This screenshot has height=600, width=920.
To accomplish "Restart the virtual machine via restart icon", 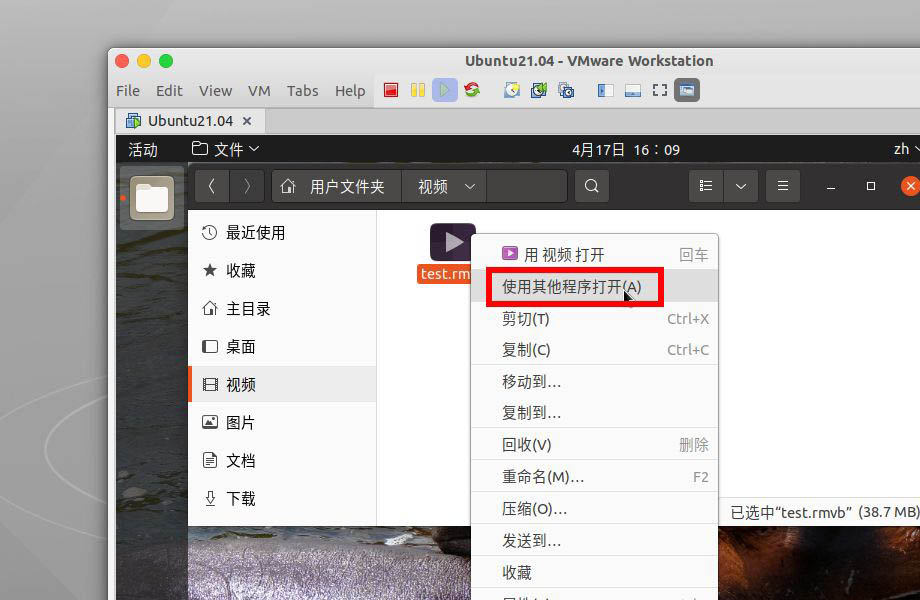I will (x=470, y=90).
